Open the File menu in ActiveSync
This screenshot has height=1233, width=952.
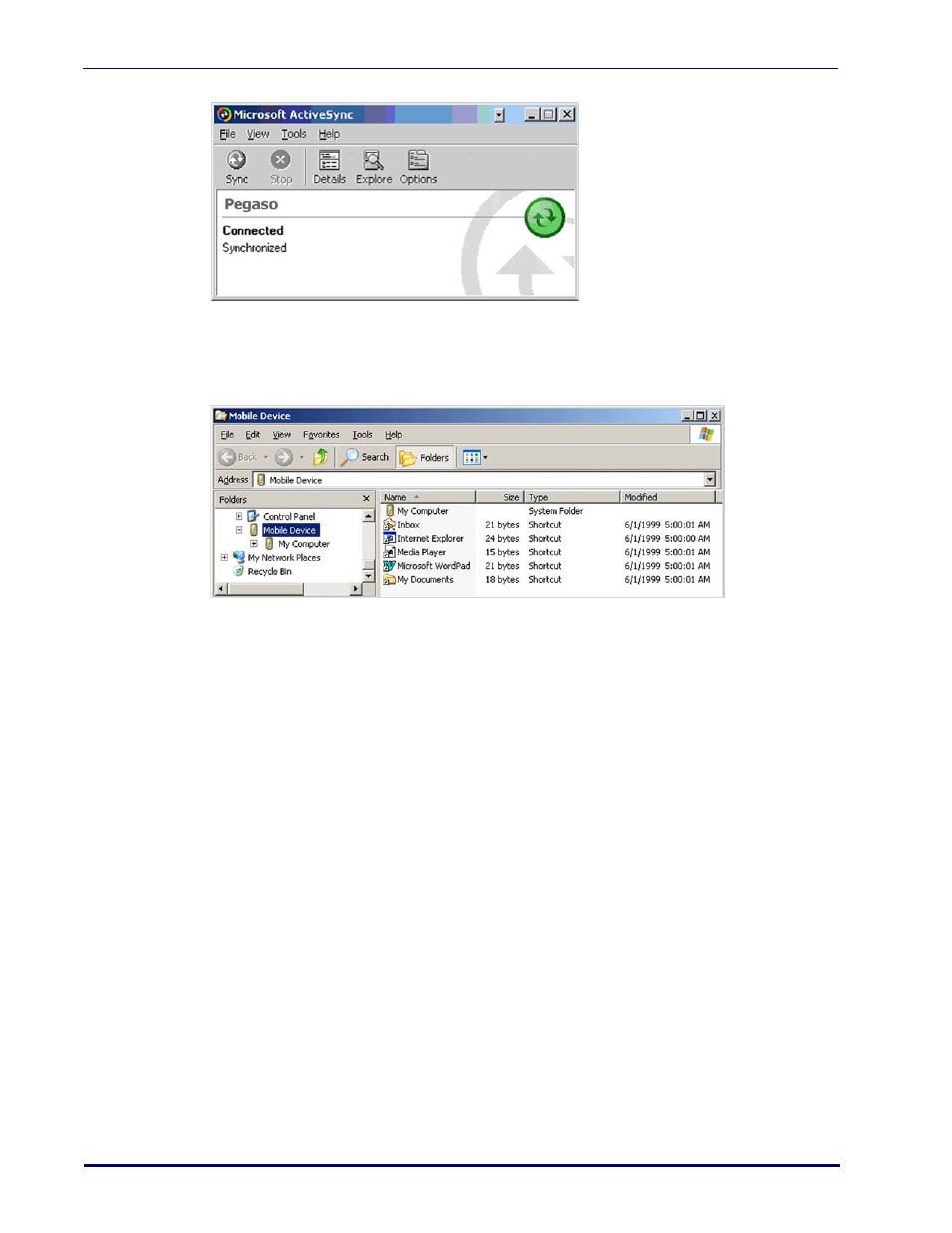click(x=228, y=134)
